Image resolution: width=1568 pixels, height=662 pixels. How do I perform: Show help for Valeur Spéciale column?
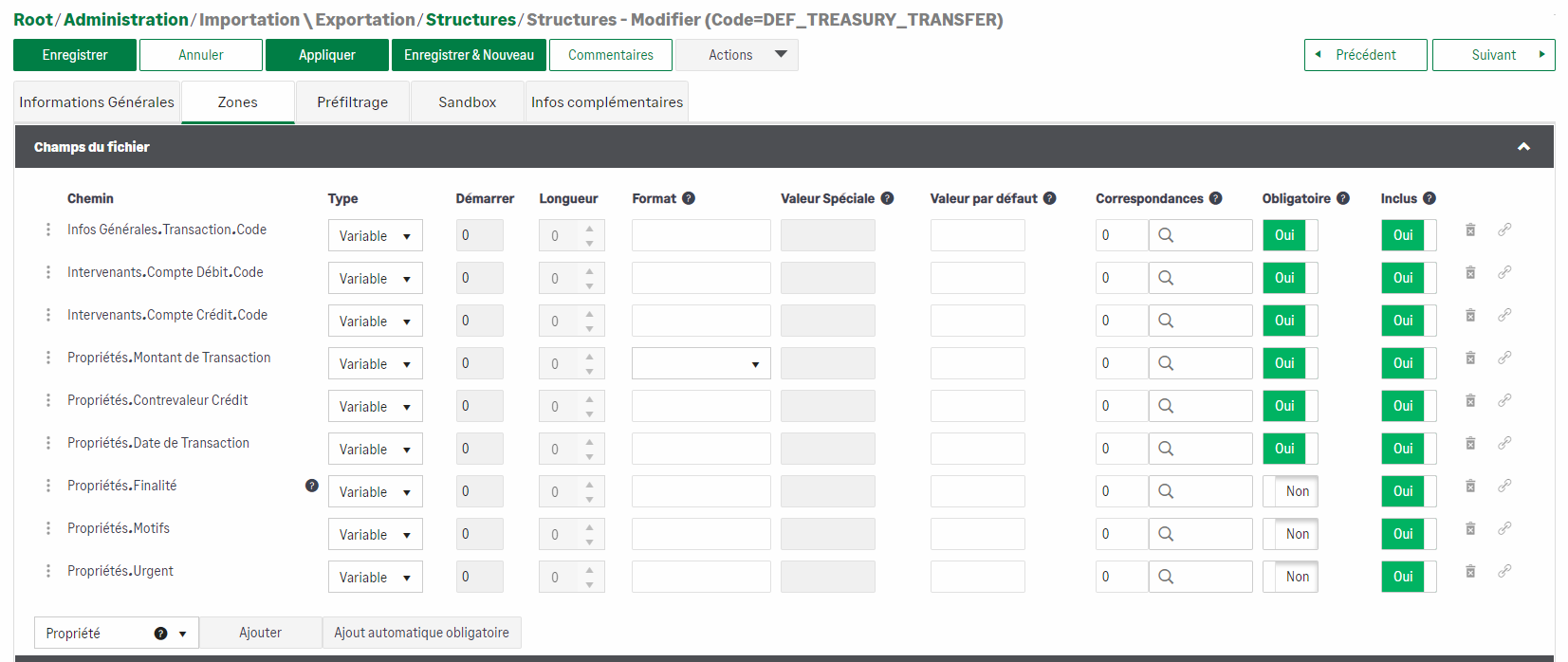coord(887,198)
